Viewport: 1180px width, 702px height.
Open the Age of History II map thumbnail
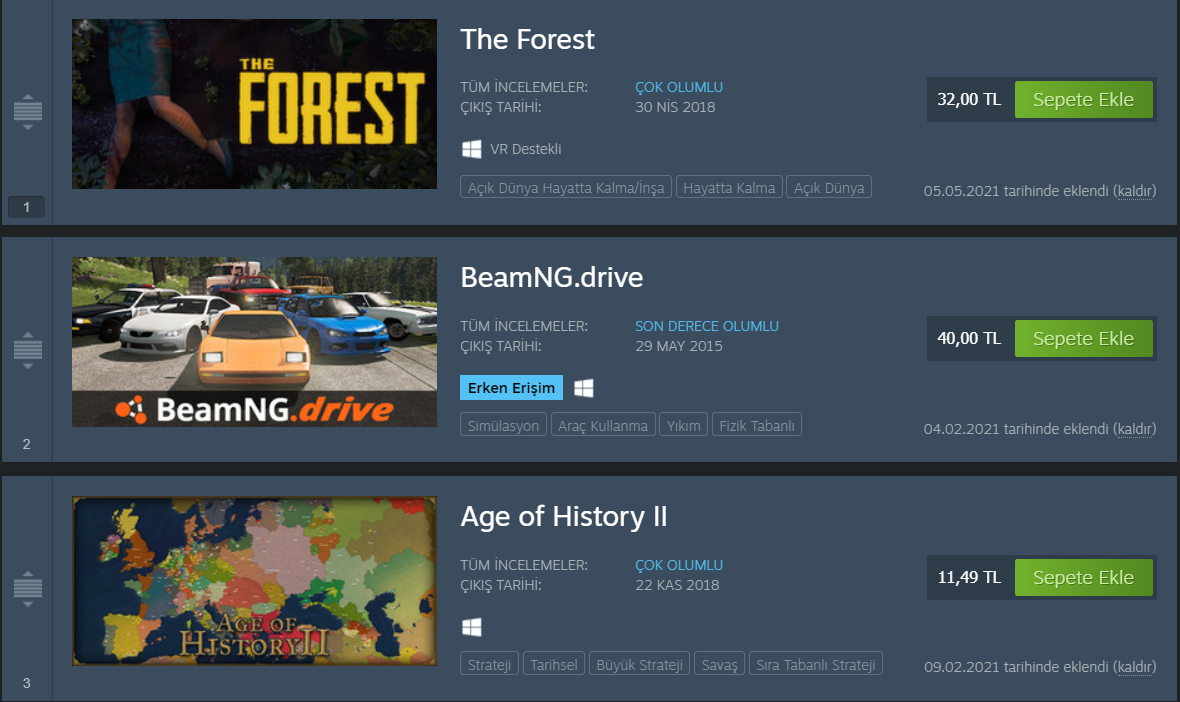click(254, 581)
